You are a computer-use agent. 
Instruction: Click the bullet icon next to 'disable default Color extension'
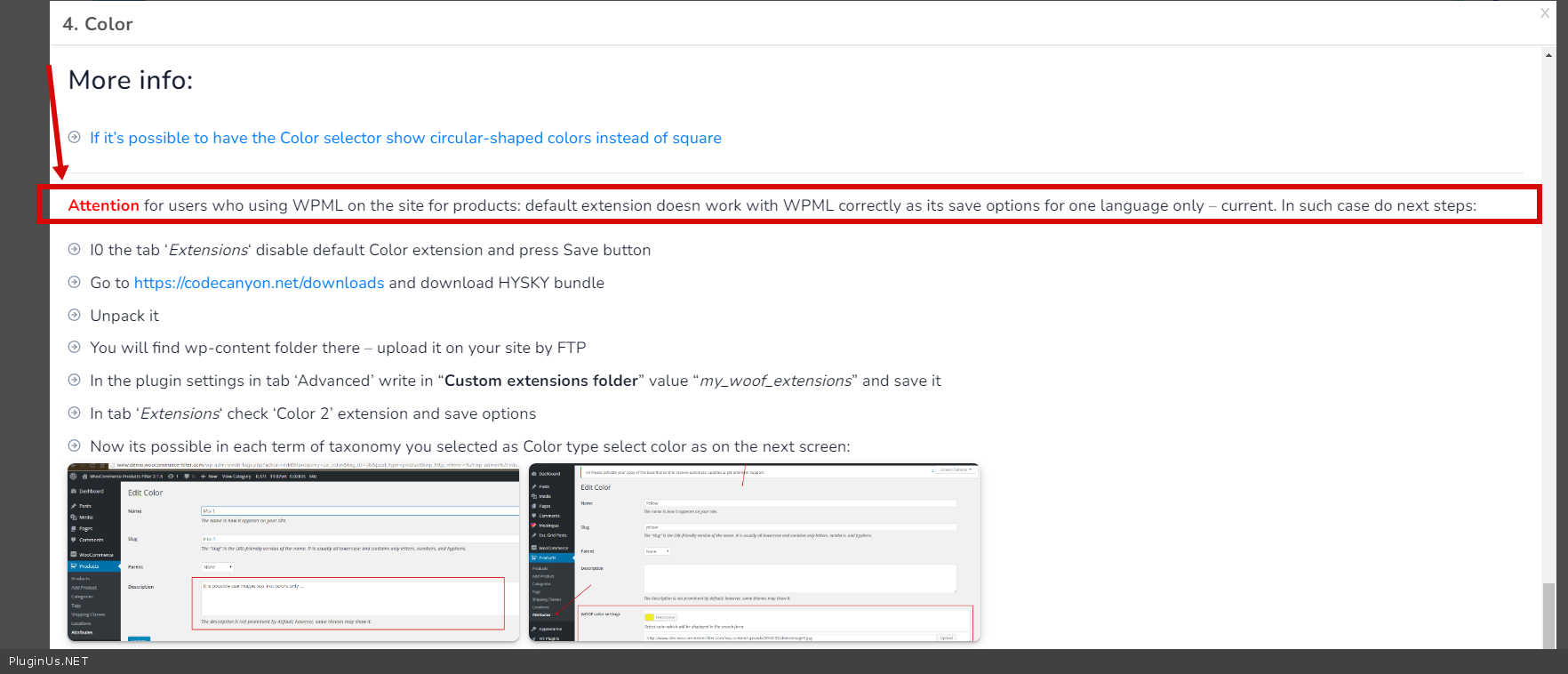[x=75, y=250]
